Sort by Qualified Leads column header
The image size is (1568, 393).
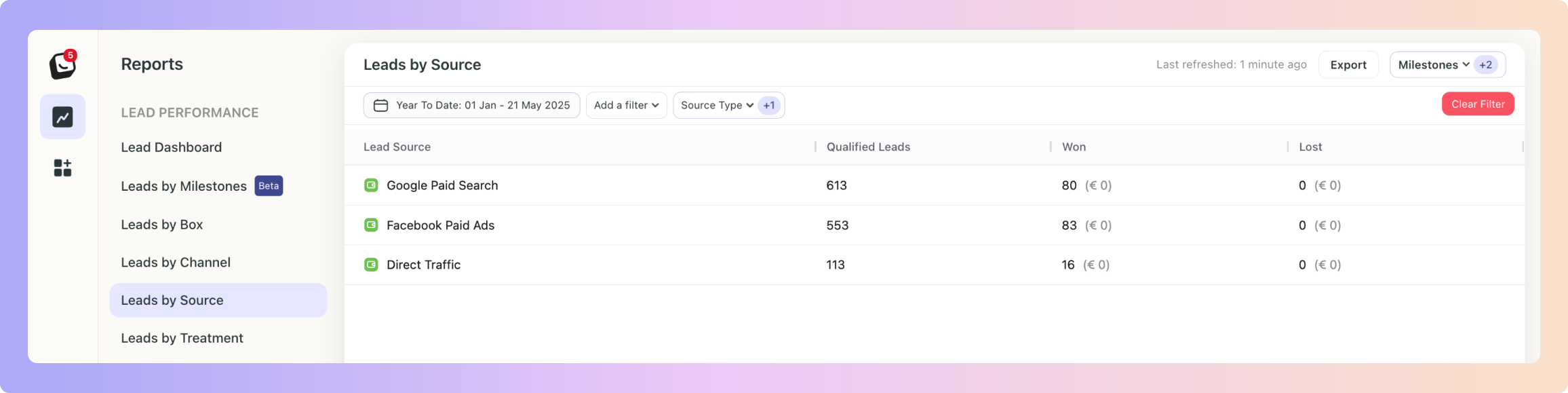(868, 147)
